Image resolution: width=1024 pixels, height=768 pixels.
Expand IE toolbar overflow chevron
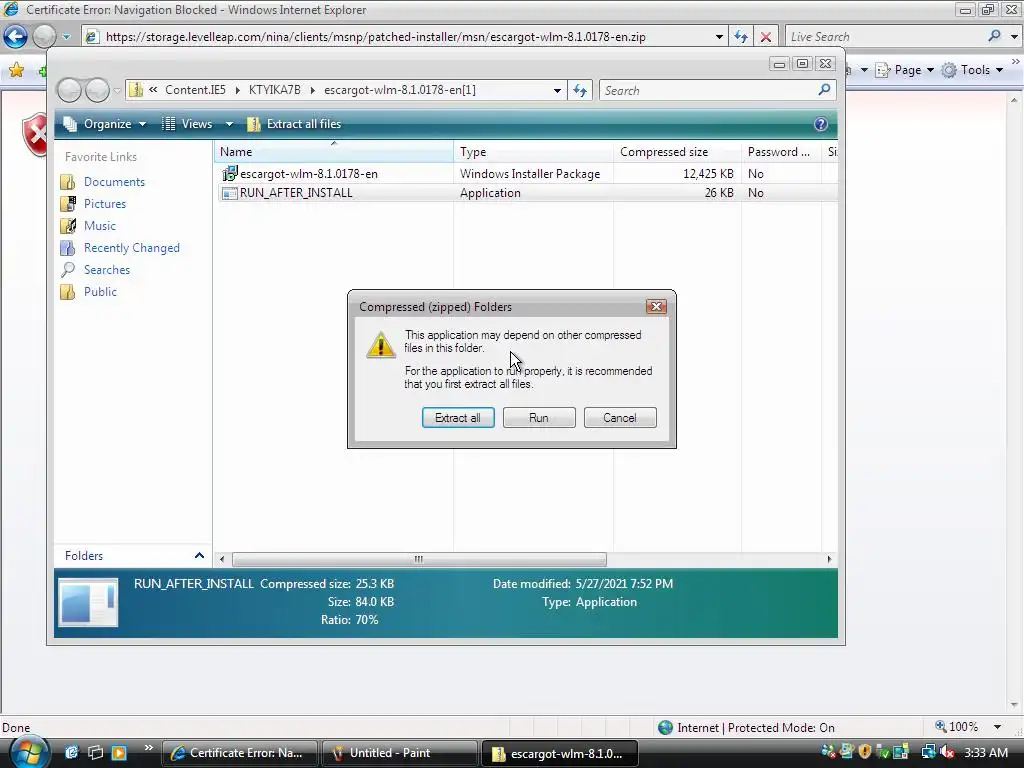[x=1016, y=61]
